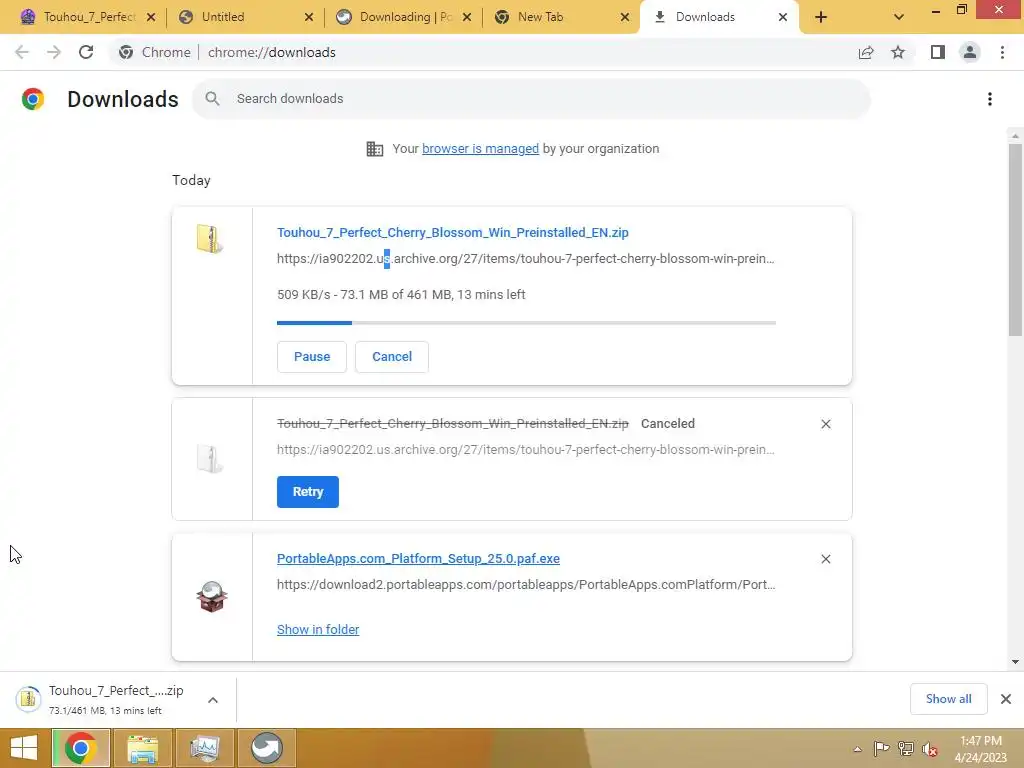
Task: Click the muted volume tray icon
Action: point(930,749)
